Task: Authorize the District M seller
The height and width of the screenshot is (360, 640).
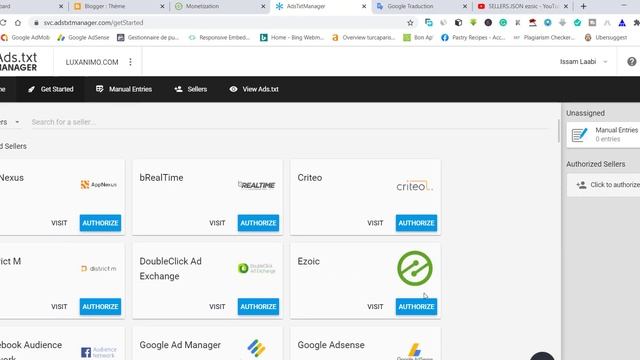Action: [100, 307]
